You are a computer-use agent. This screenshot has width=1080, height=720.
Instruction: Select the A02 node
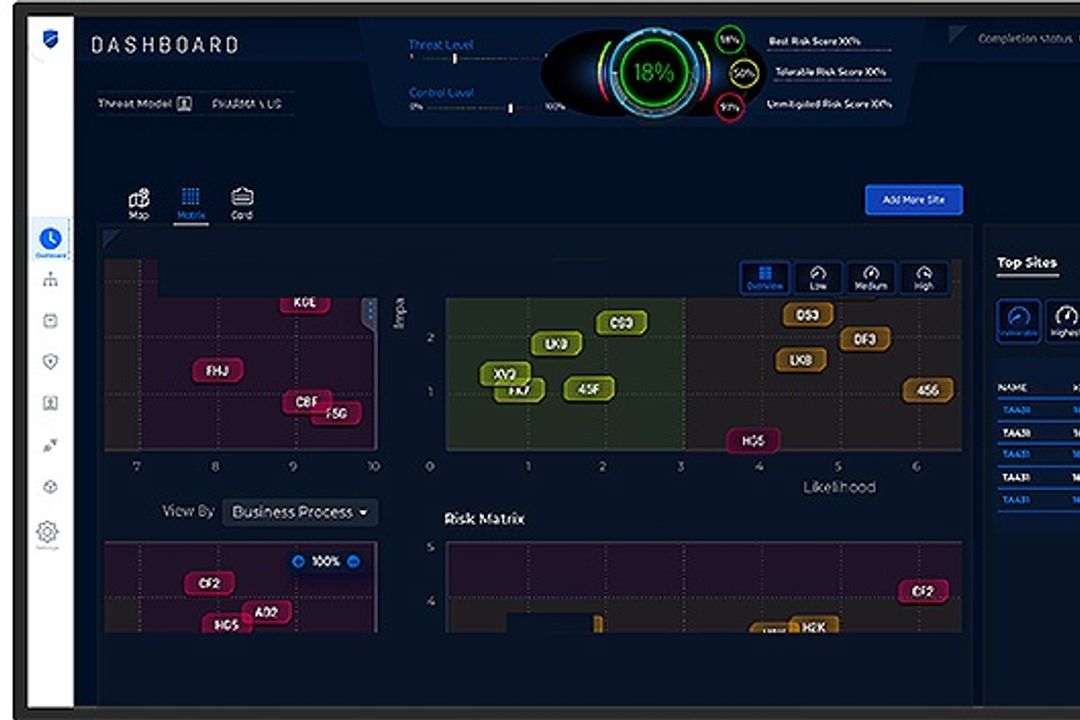tap(267, 613)
